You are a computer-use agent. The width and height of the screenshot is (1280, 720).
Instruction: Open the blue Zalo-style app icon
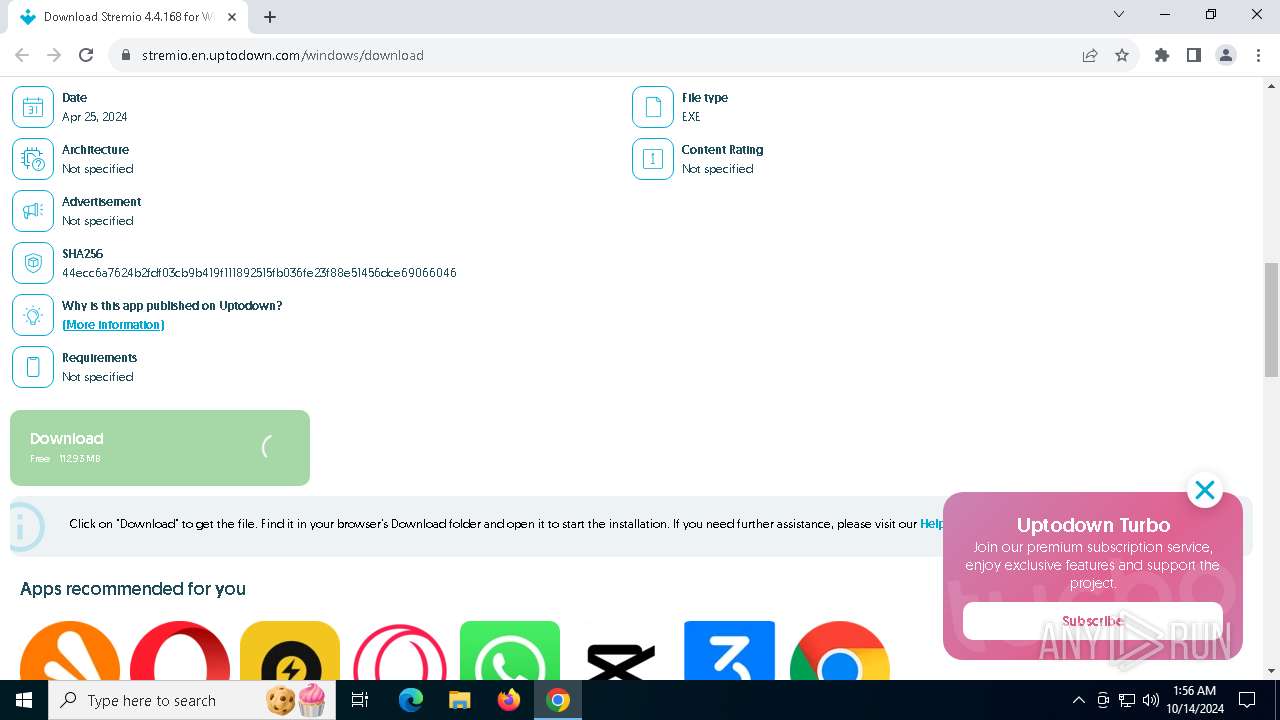click(x=729, y=651)
